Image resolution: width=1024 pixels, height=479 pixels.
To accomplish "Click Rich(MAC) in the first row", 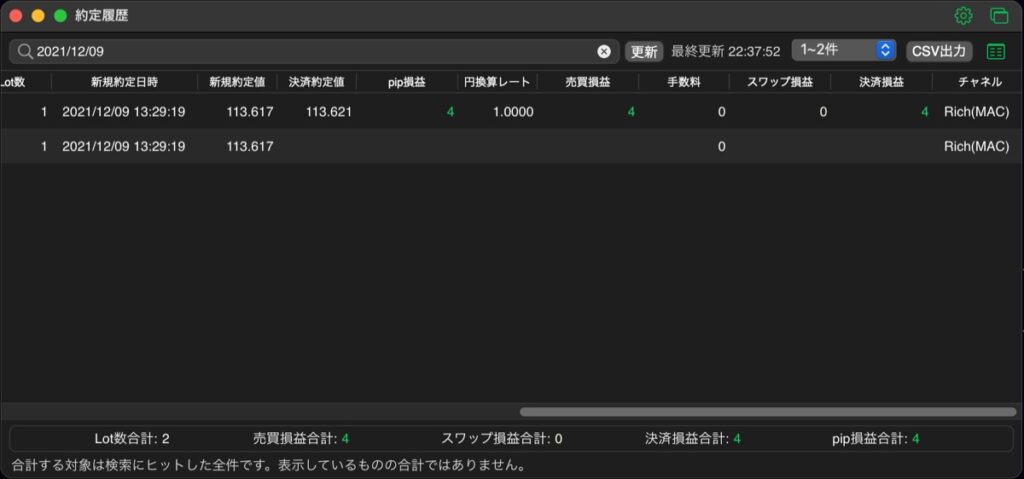I will (x=976, y=112).
